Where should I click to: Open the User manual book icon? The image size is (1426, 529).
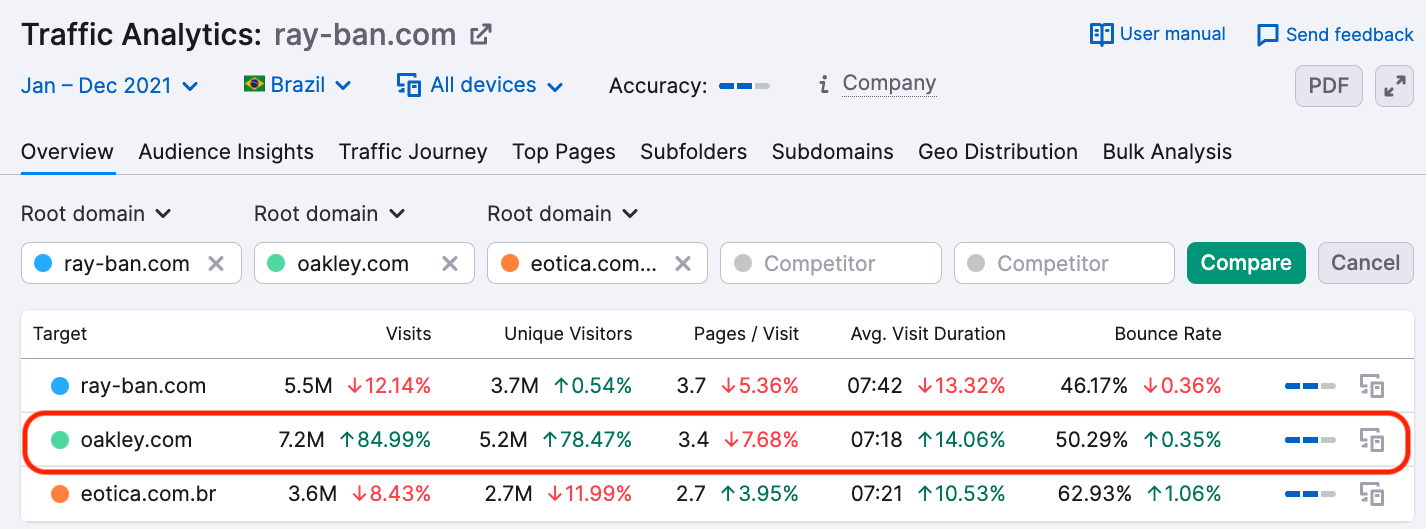coord(1101,35)
